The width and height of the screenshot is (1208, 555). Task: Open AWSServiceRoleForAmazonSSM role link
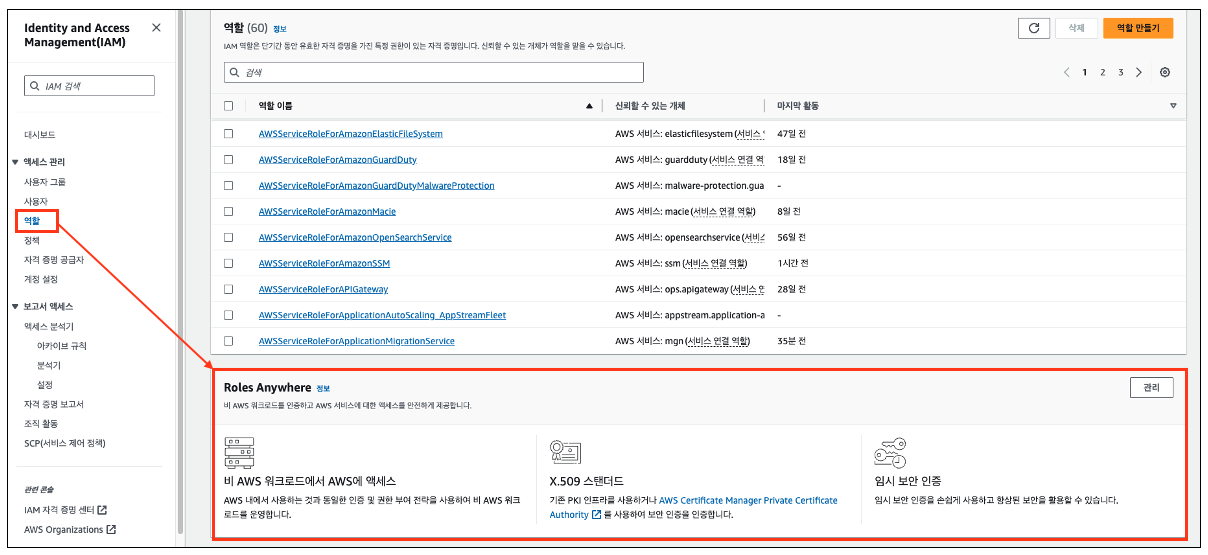(324, 263)
